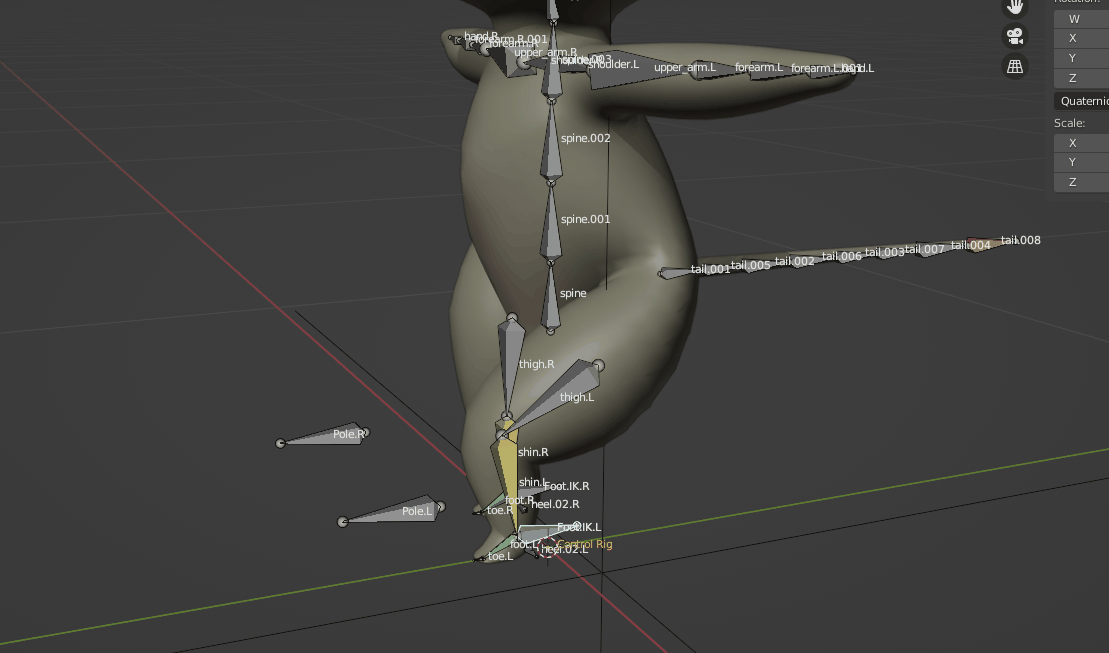Viewport: 1109px width, 653px height.
Task: Switch perspective/orthographic with the grid icon
Action: (x=1015, y=67)
